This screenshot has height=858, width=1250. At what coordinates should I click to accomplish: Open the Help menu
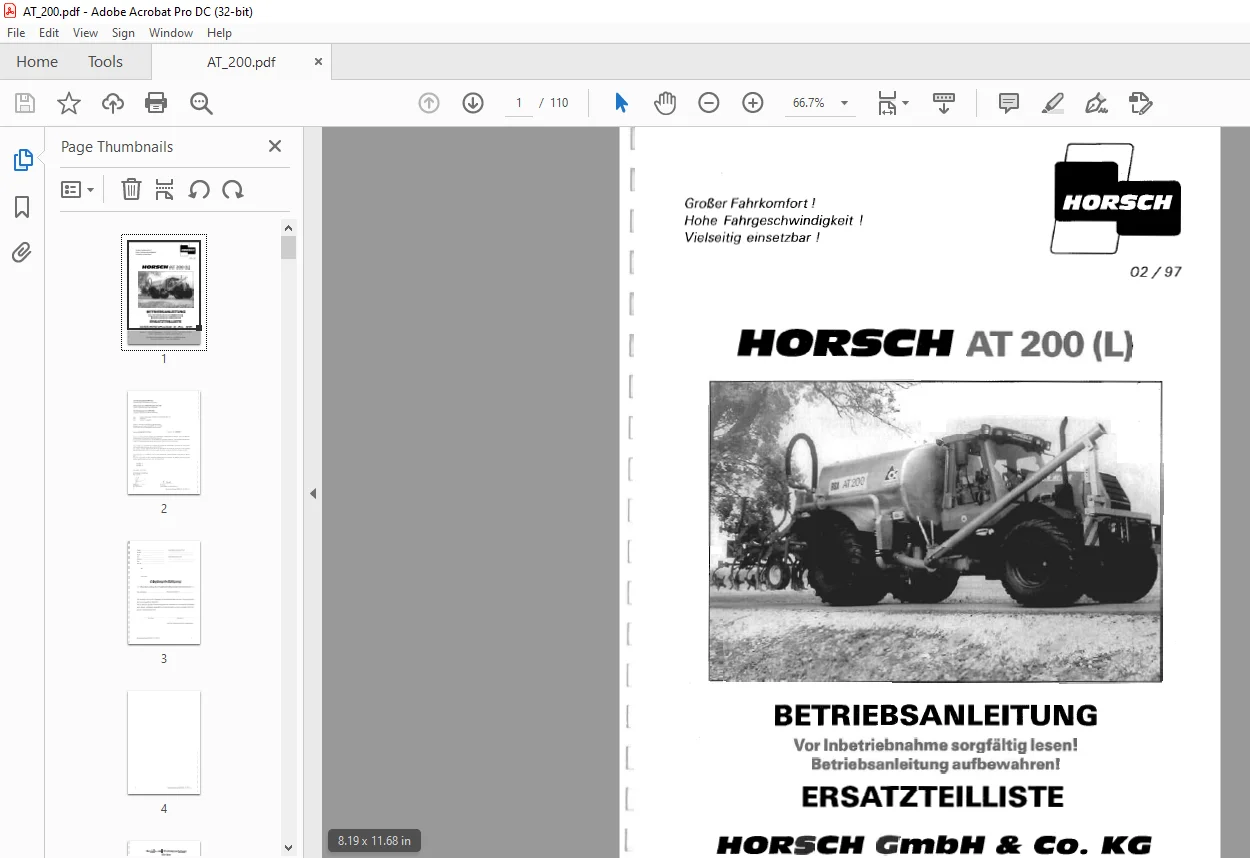[219, 33]
